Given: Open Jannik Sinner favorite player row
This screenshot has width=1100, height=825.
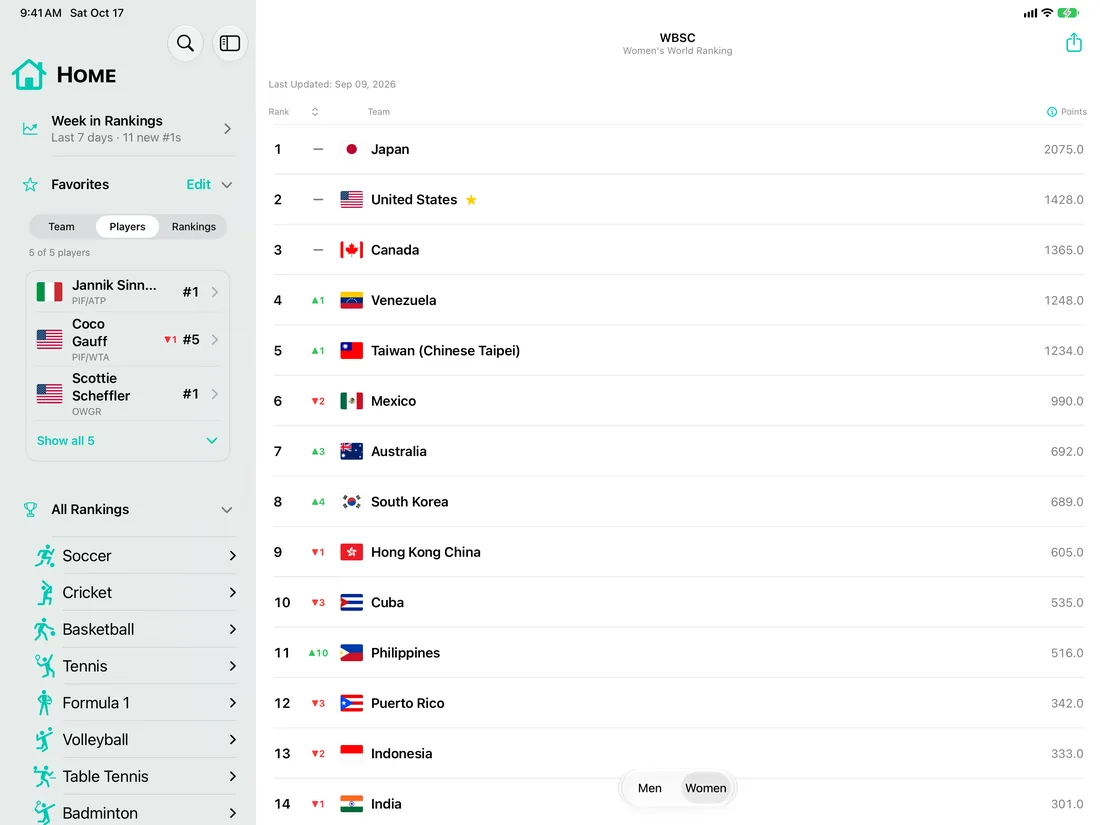Looking at the screenshot, I should pos(128,292).
